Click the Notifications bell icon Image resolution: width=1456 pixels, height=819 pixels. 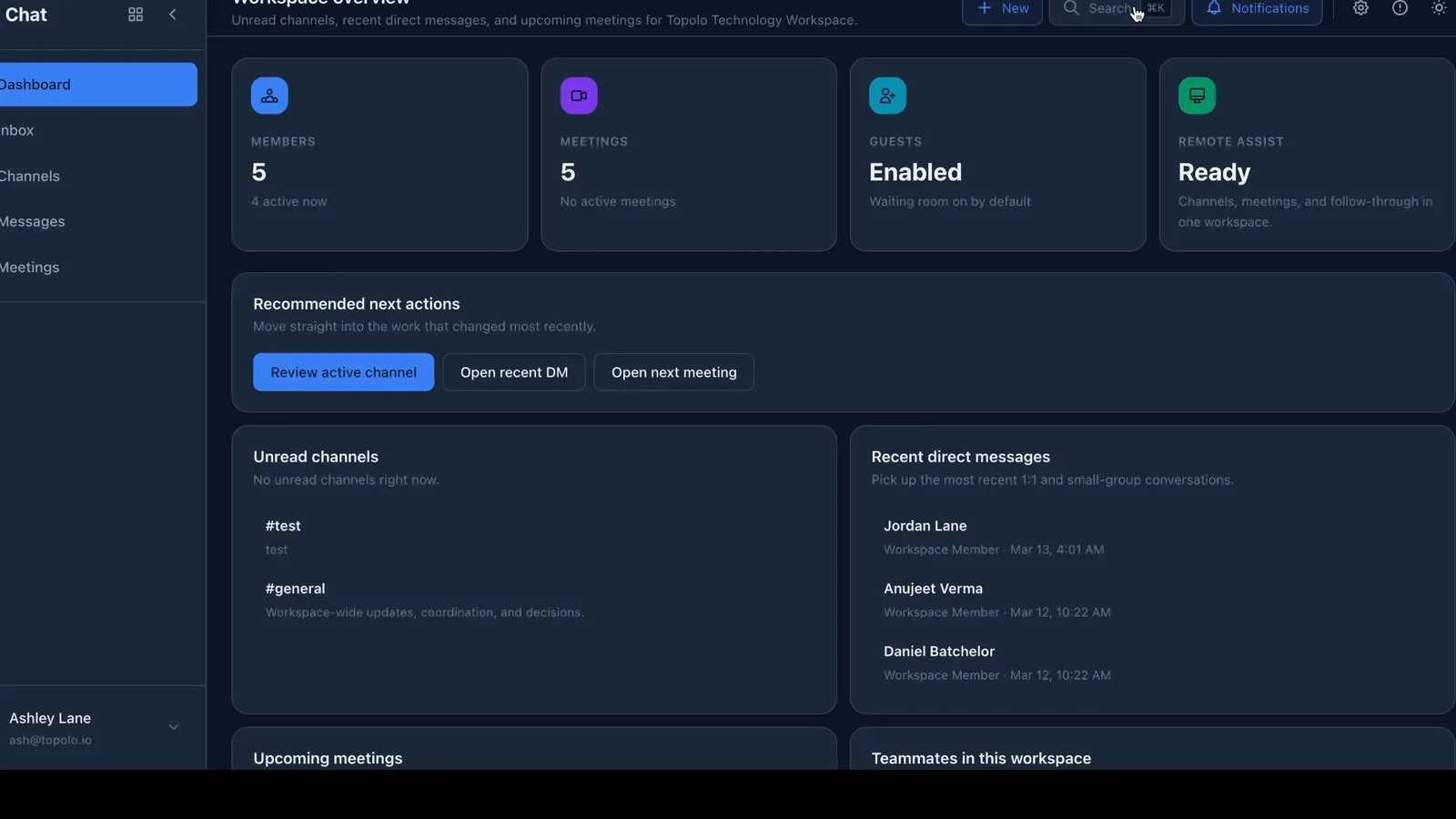click(x=1213, y=8)
